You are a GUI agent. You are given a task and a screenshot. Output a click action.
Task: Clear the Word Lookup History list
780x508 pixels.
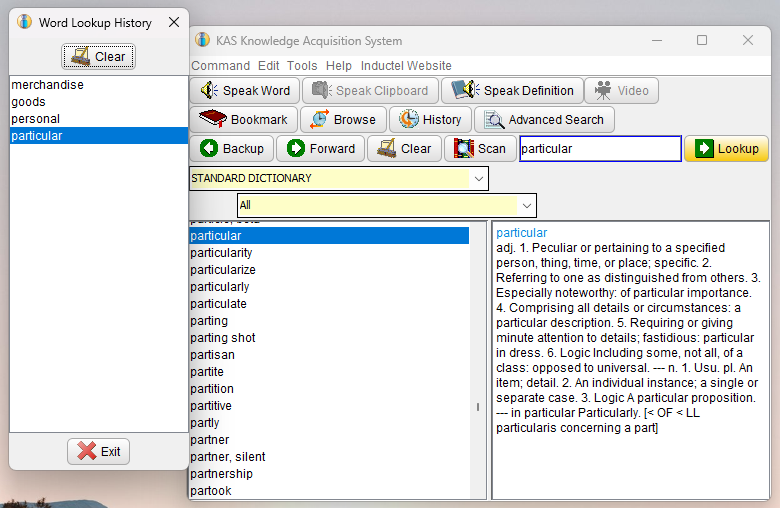click(98, 56)
